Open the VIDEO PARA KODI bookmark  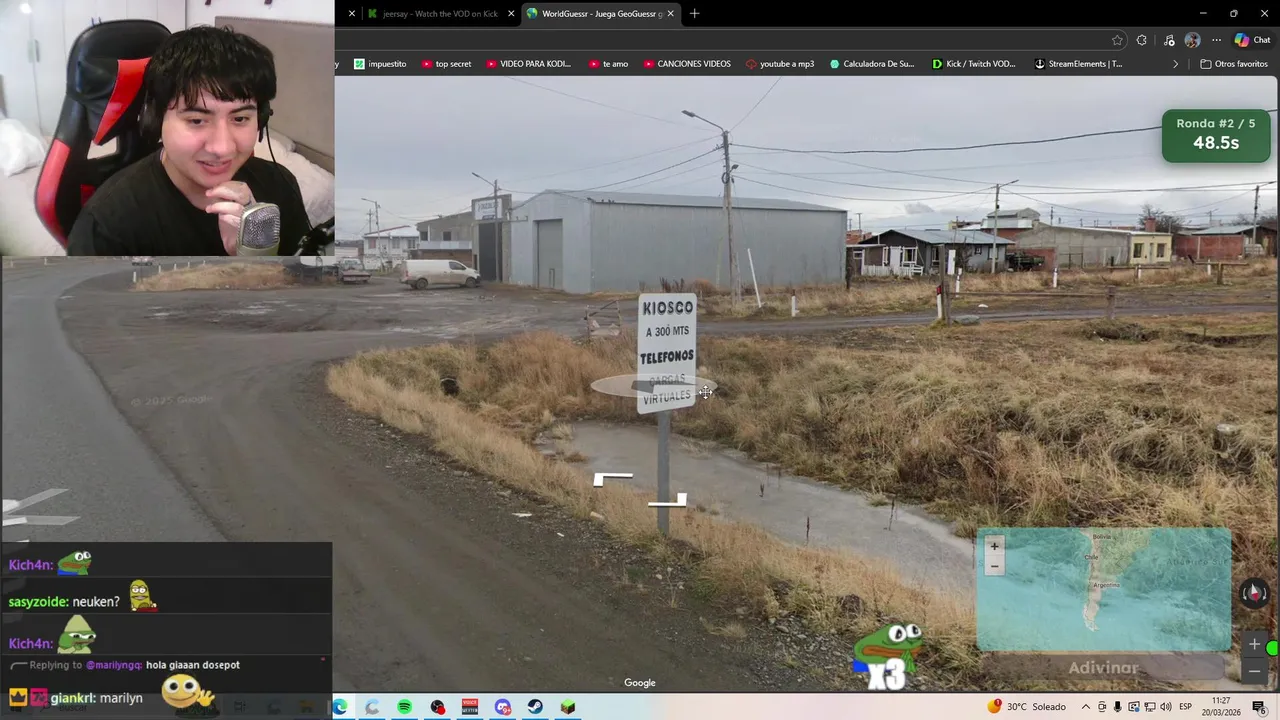click(528, 64)
